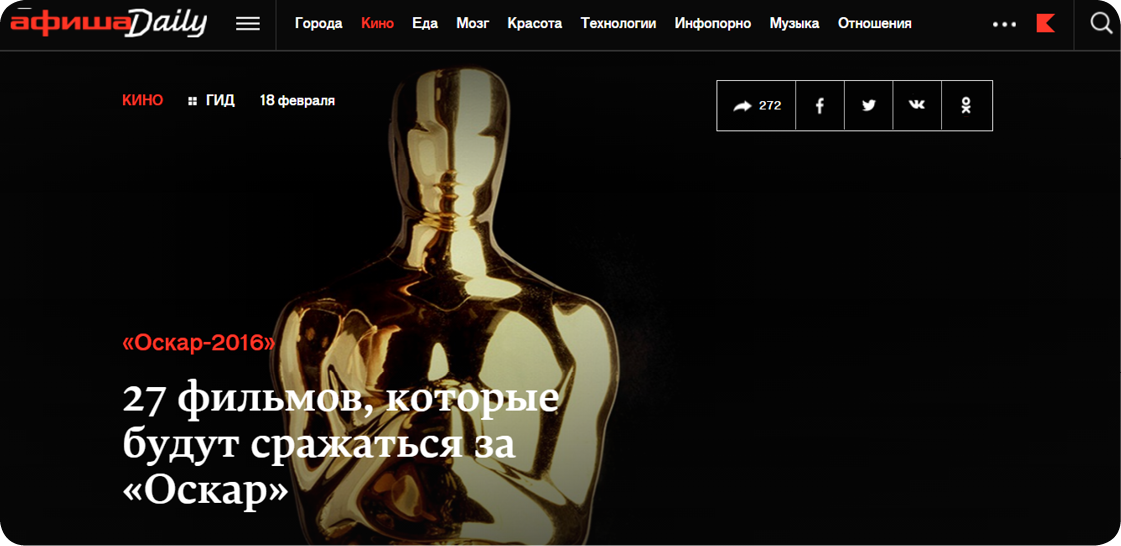
Task: Open the hamburger menu icon
Action: 248,24
